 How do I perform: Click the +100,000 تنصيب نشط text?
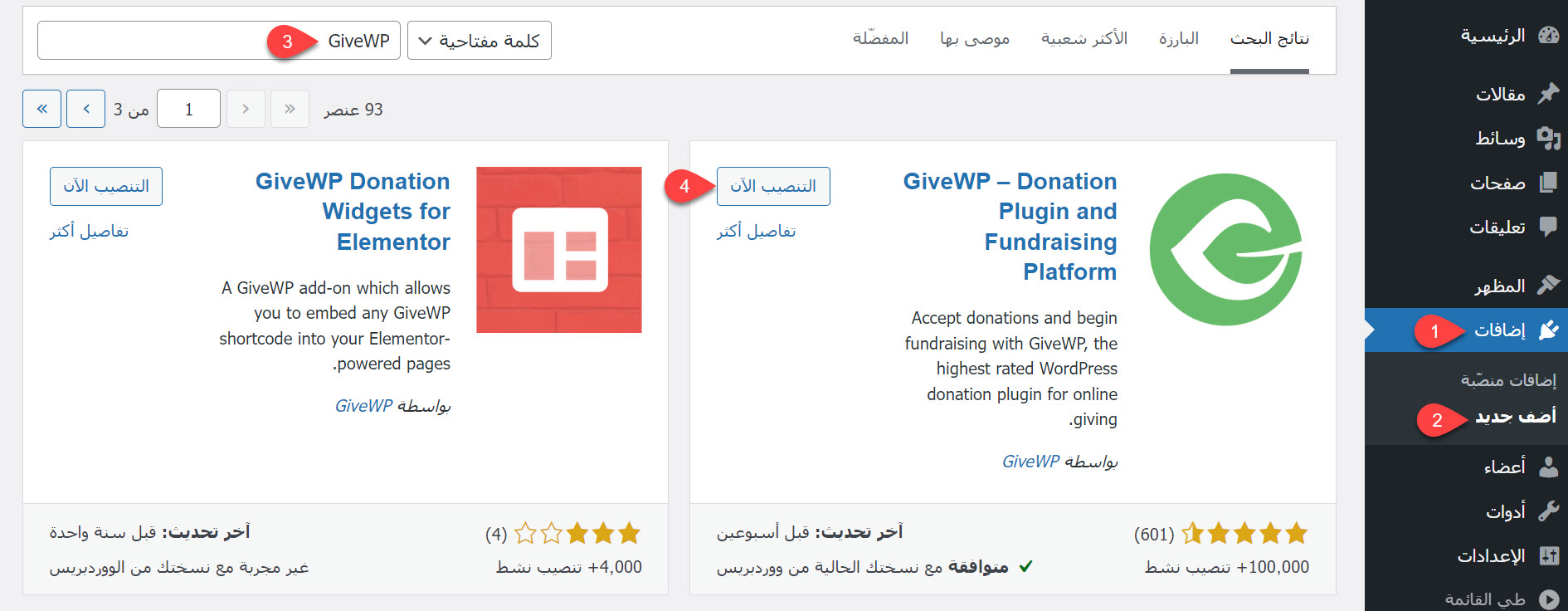pos(1227,567)
